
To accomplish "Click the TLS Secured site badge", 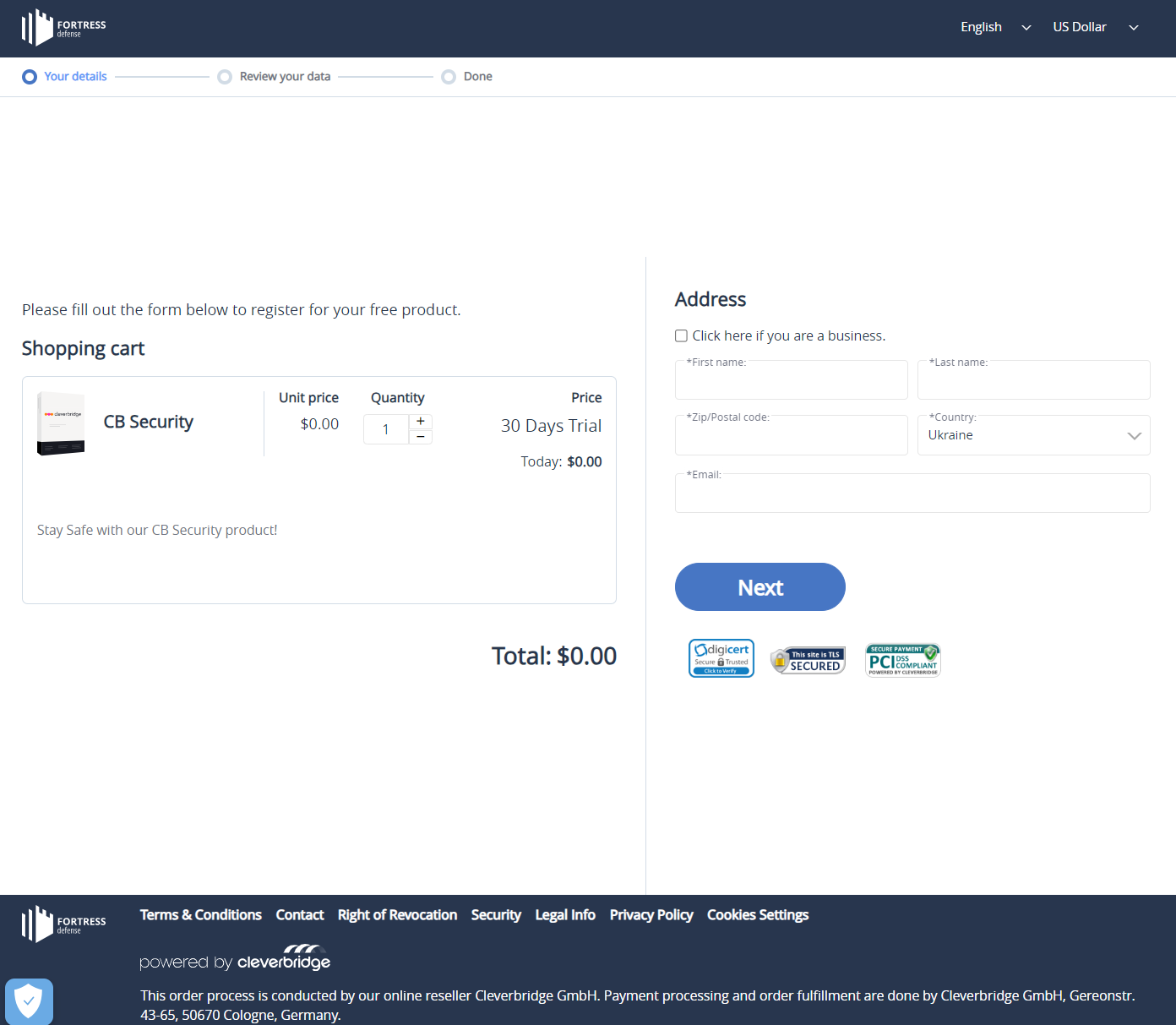I will (x=808, y=660).
